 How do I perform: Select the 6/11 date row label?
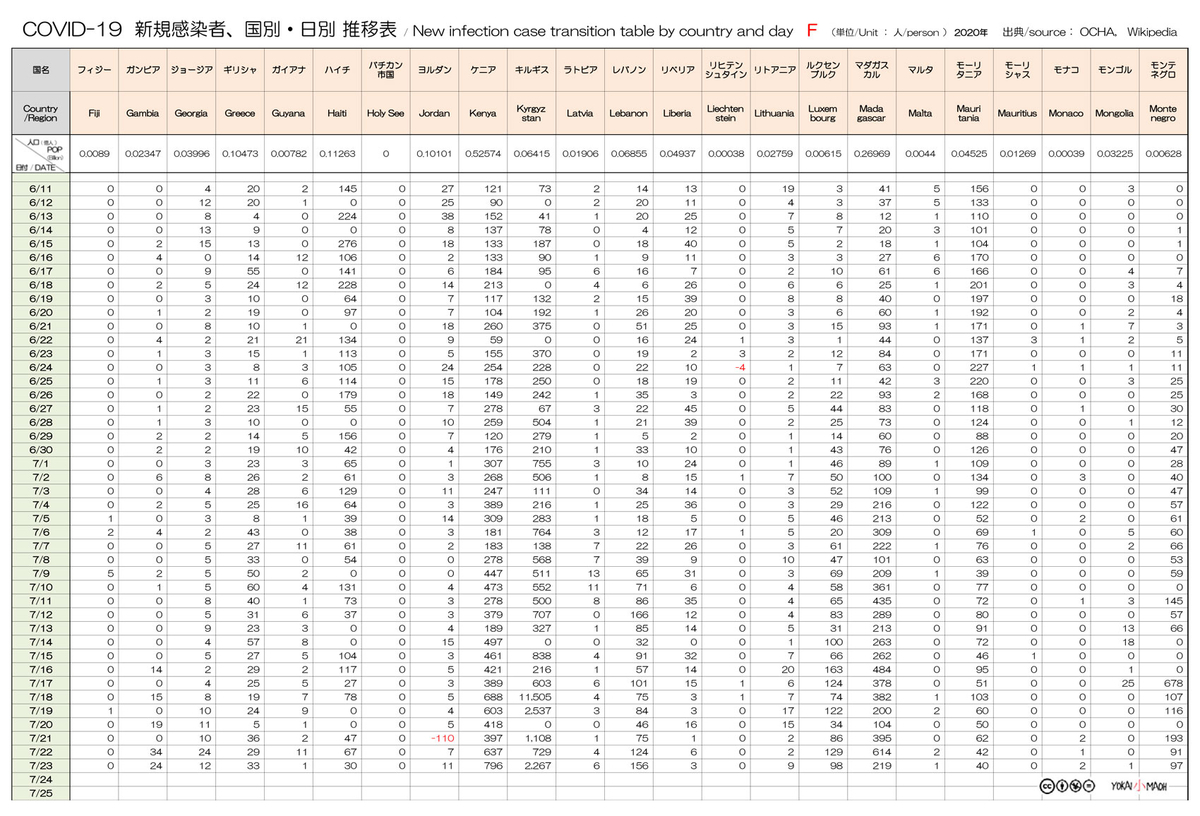(x=41, y=188)
